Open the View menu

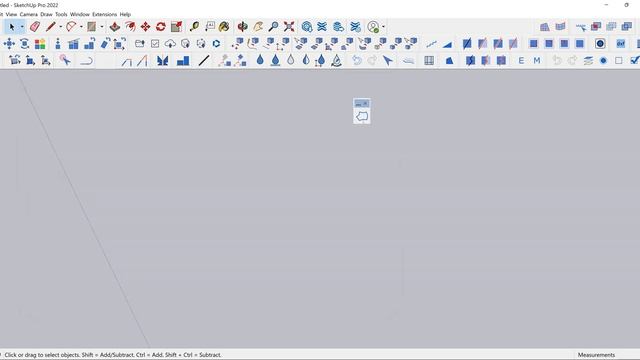11,14
